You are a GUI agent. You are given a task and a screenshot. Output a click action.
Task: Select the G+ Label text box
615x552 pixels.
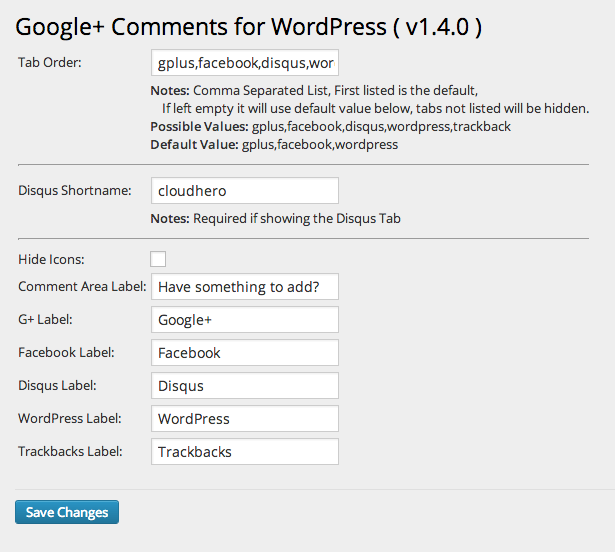coord(245,320)
